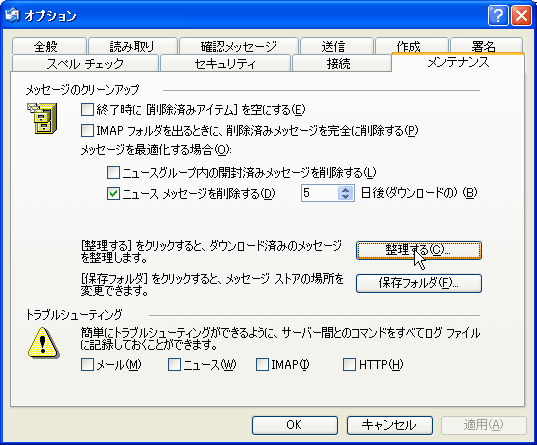Viewport: 537px width, 445px height.
Task: Toggle IMAP purge deleted messages checkbox
Action: tap(87, 131)
